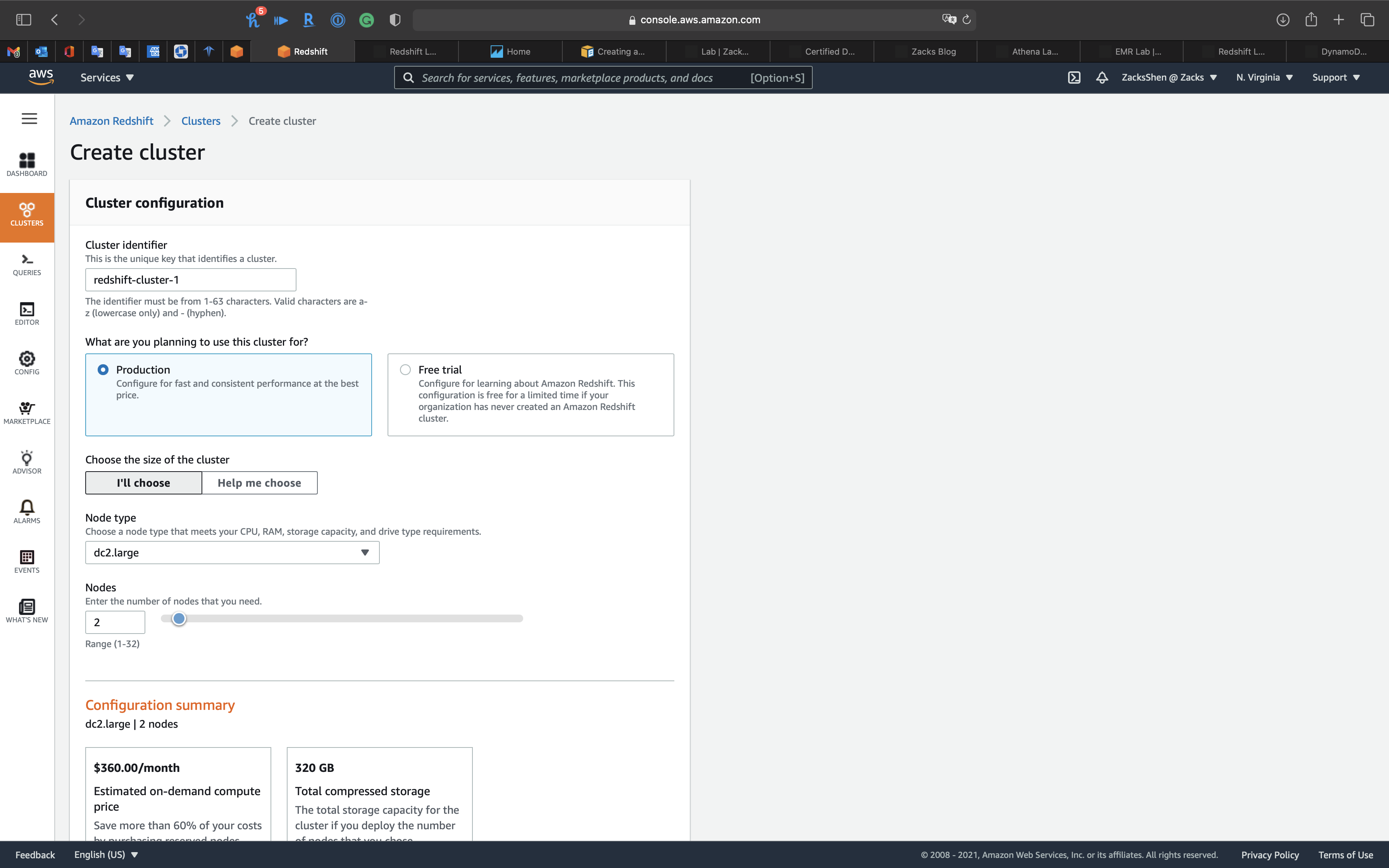Open the Redshift Dashboard sidebar icon
The image size is (1389, 868).
(x=27, y=164)
